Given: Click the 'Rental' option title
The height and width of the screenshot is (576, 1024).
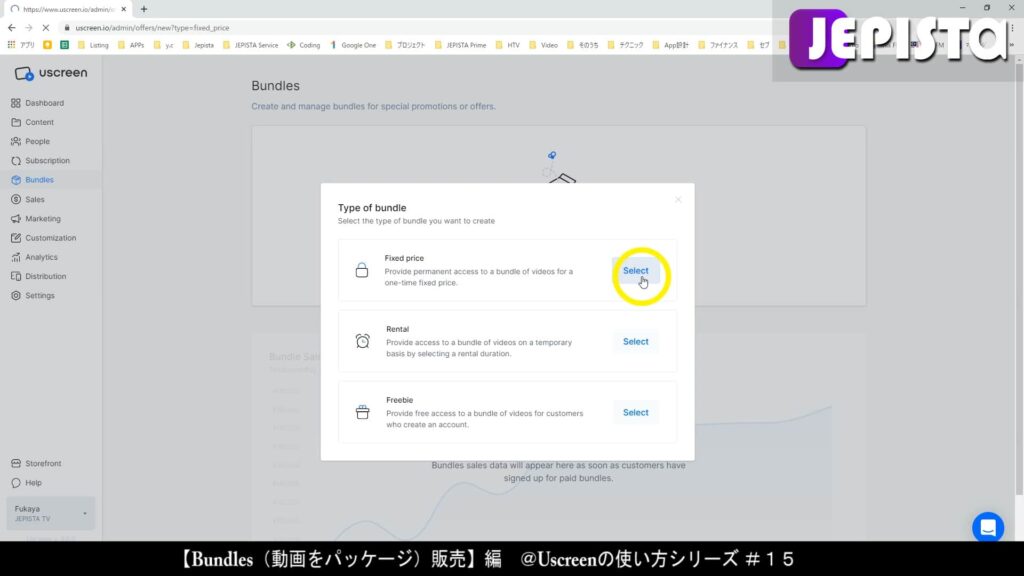Looking at the screenshot, I should (x=397, y=329).
